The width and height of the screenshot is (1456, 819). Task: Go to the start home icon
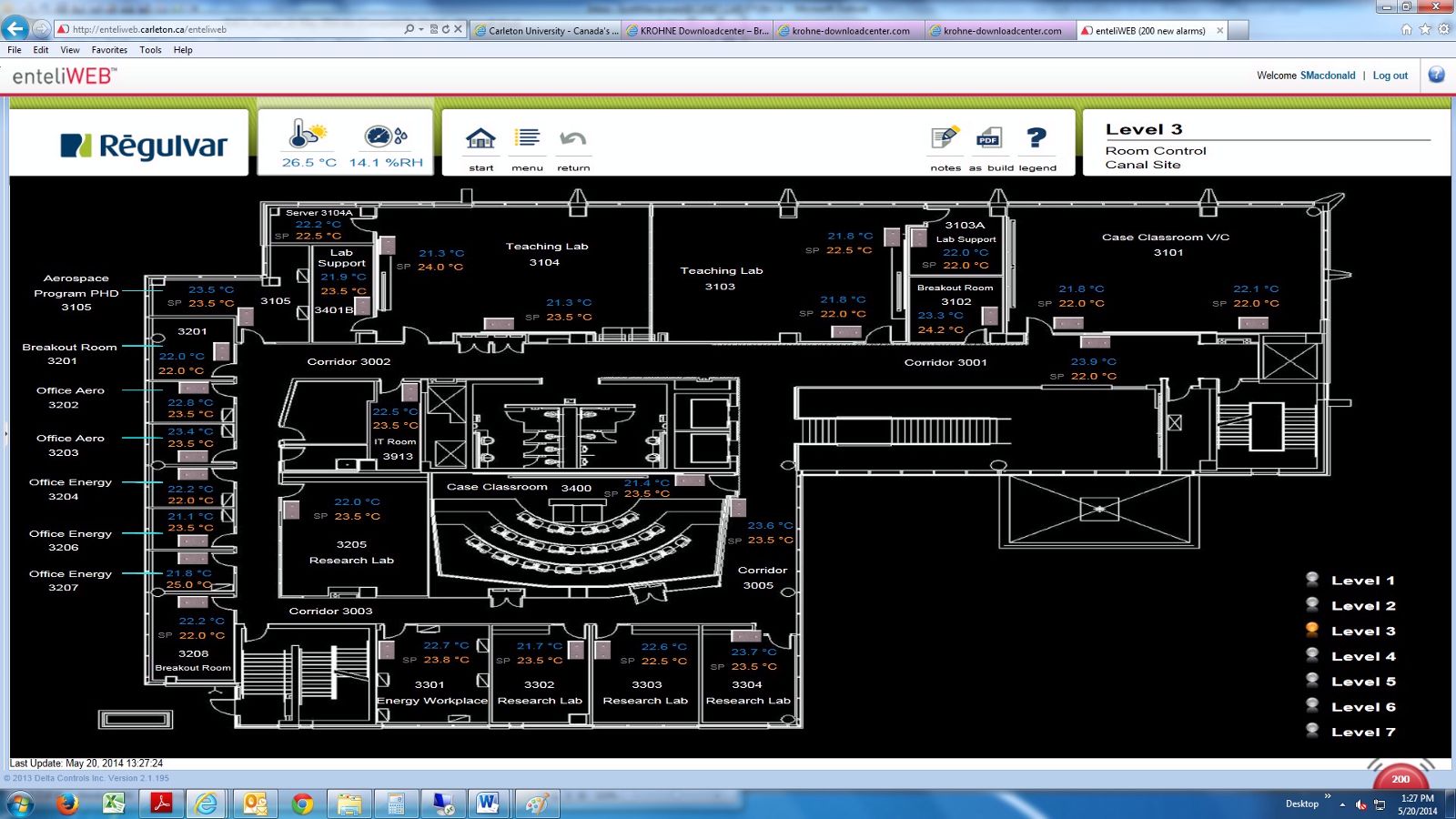(x=480, y=138)
